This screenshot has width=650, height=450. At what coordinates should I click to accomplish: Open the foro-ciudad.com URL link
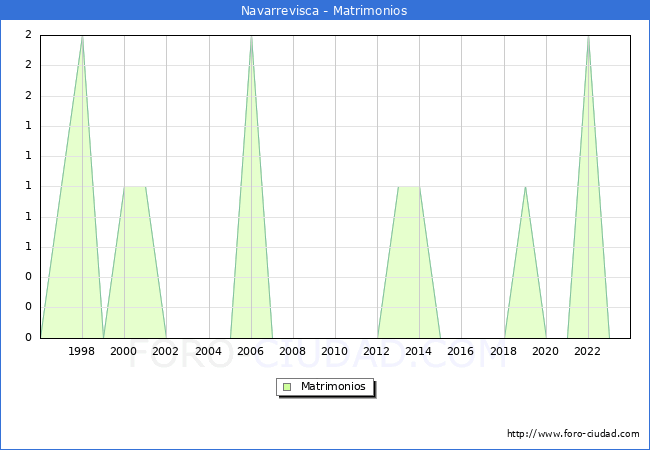(x=573, y=434)
